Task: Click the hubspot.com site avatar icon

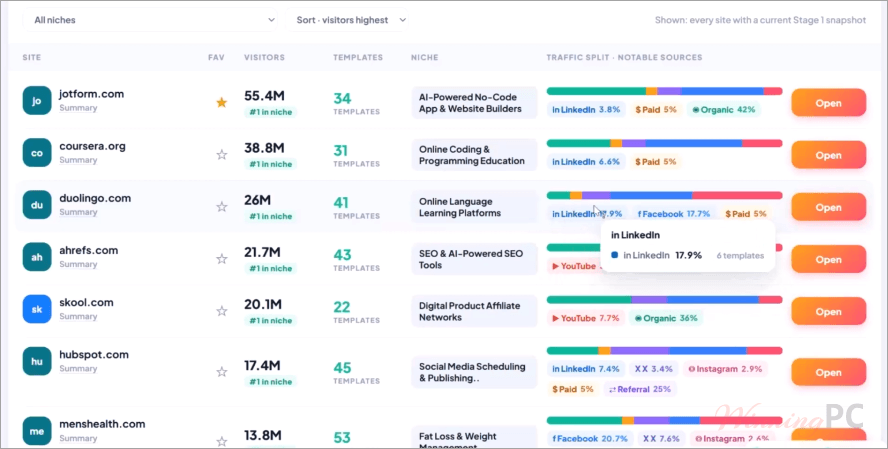Action: tap(37, 361)
